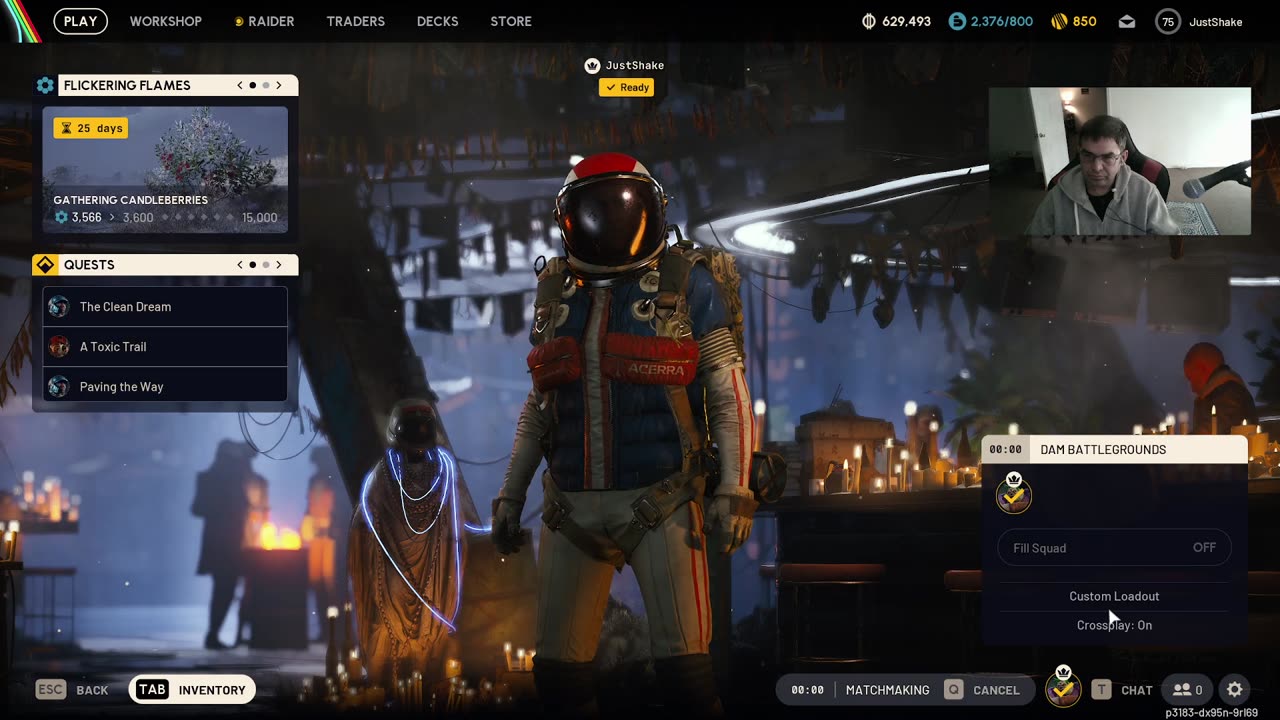Open the Gathering Candleberries event card
1280x720 pixels.
click(x=165, y=169)
